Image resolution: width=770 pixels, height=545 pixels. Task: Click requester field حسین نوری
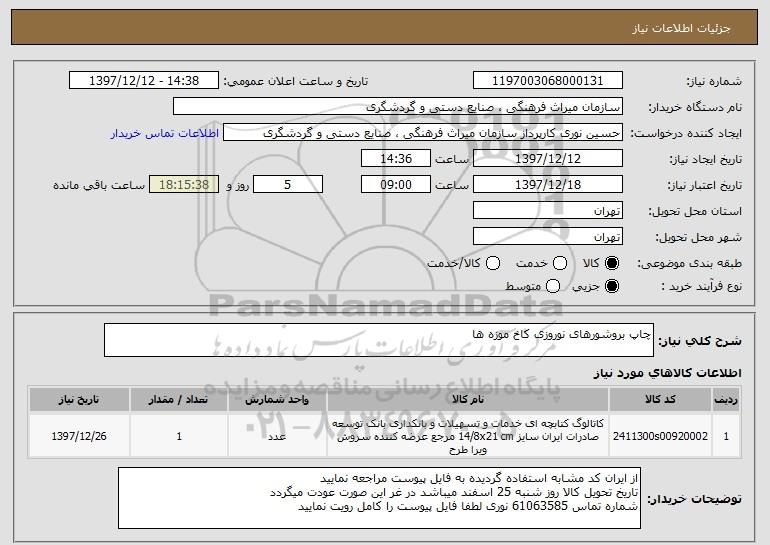pyautogui.click(x=423, y=133)
